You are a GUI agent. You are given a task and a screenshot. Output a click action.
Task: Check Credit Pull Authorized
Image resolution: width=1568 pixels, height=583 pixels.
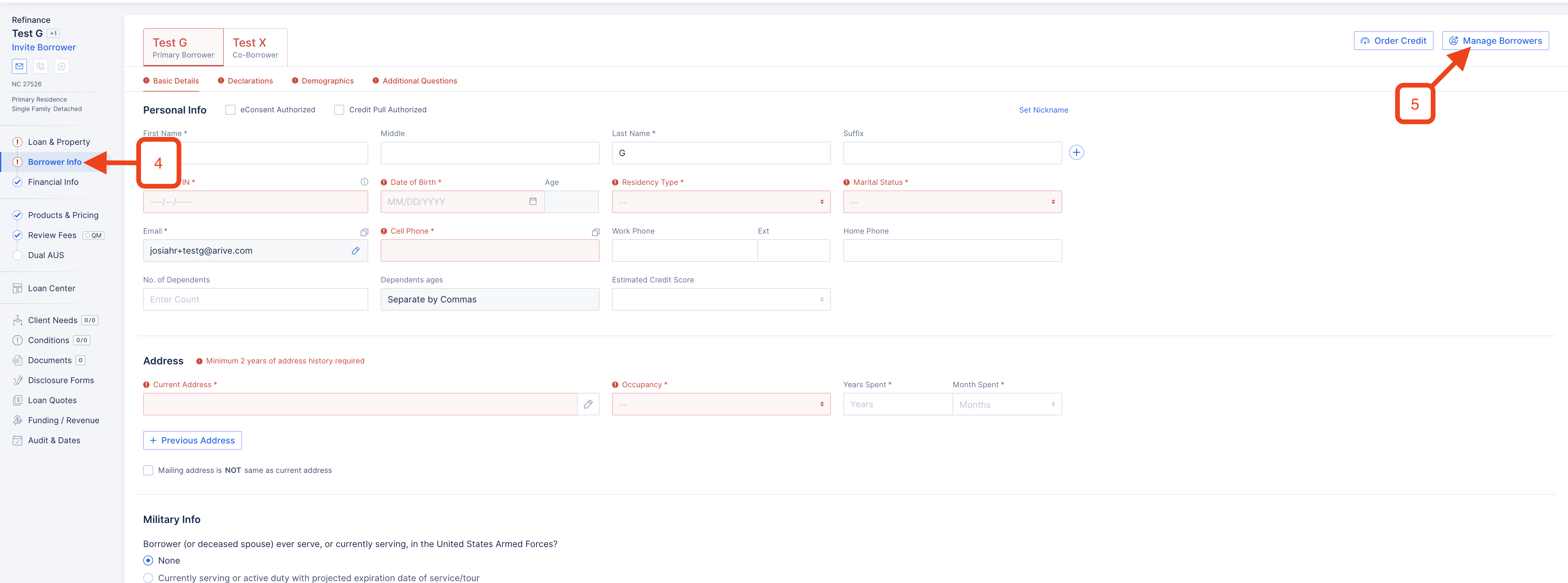point(339,110)
